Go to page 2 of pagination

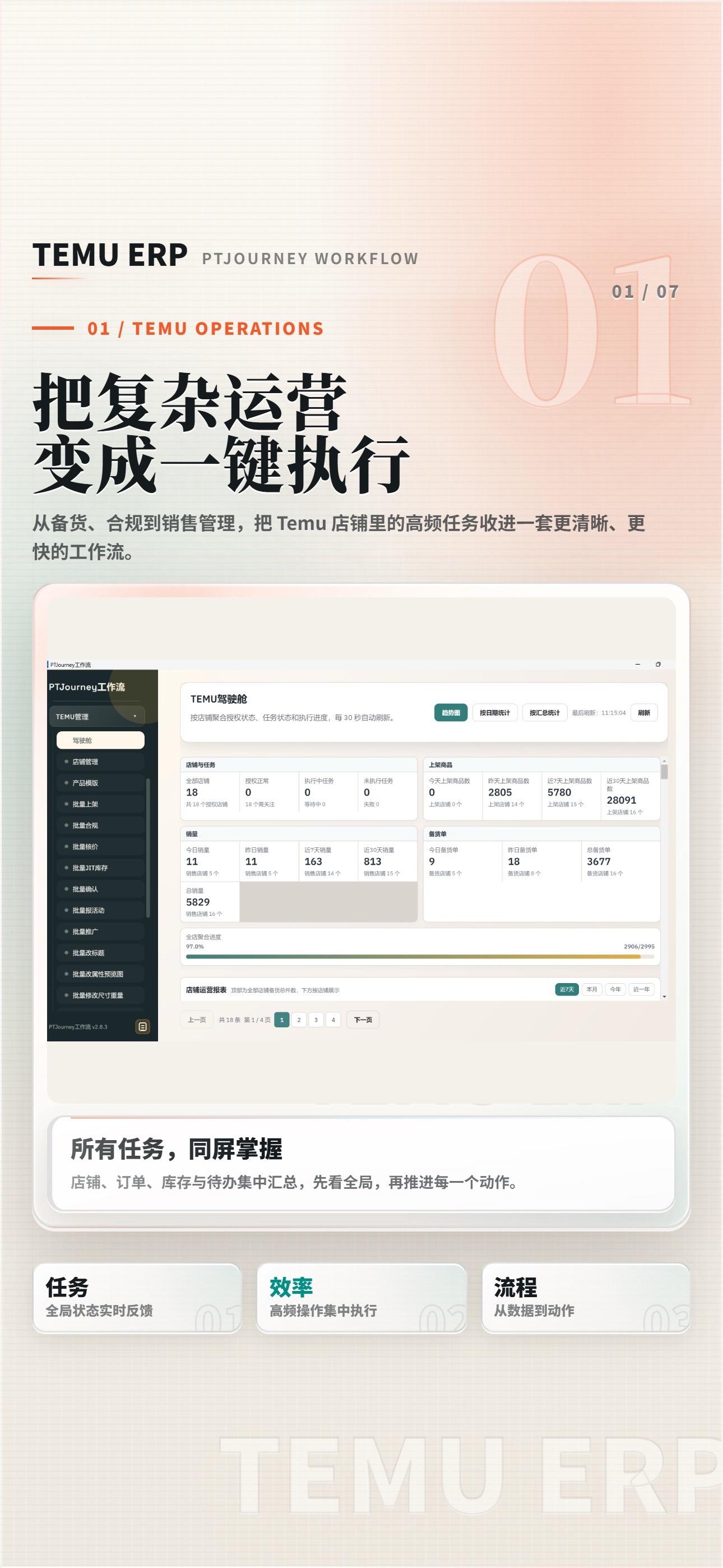[x=299, y=1020]
